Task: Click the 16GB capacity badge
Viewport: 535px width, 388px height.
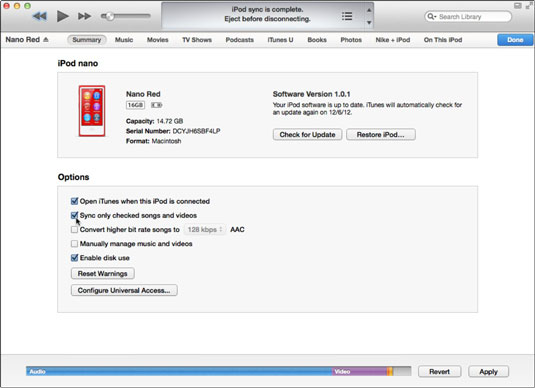Action: point(135,105)
